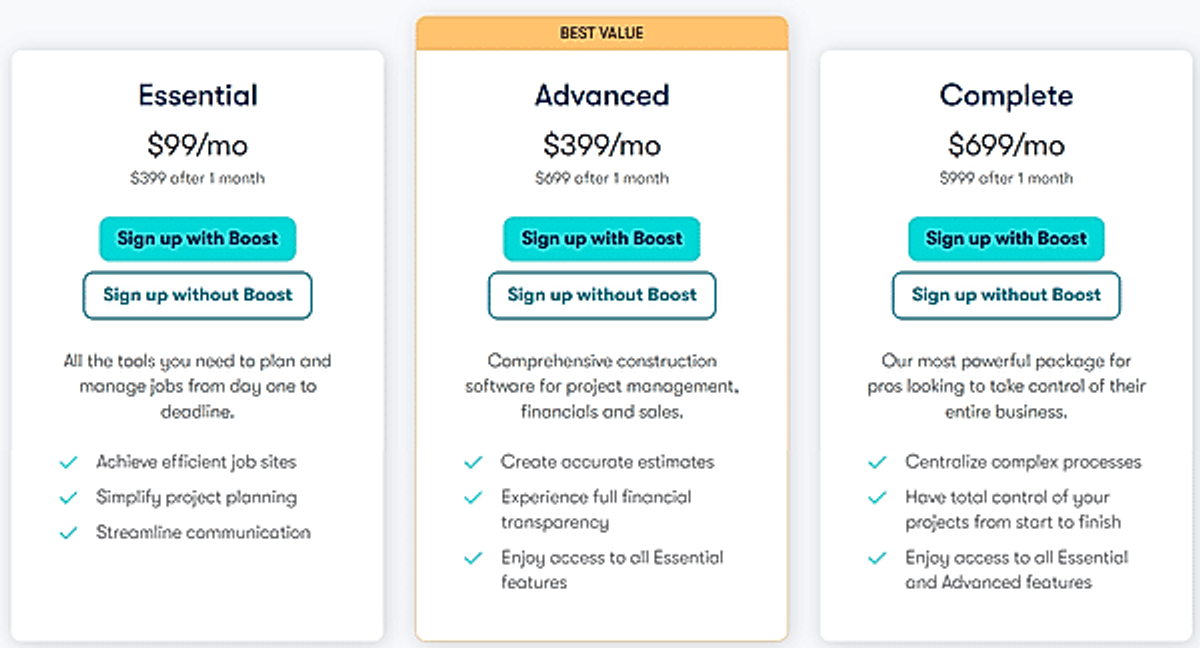Click checkmark beside Experience full financial transparency
The image size is (1200, 648).
(x=474, y=498)
